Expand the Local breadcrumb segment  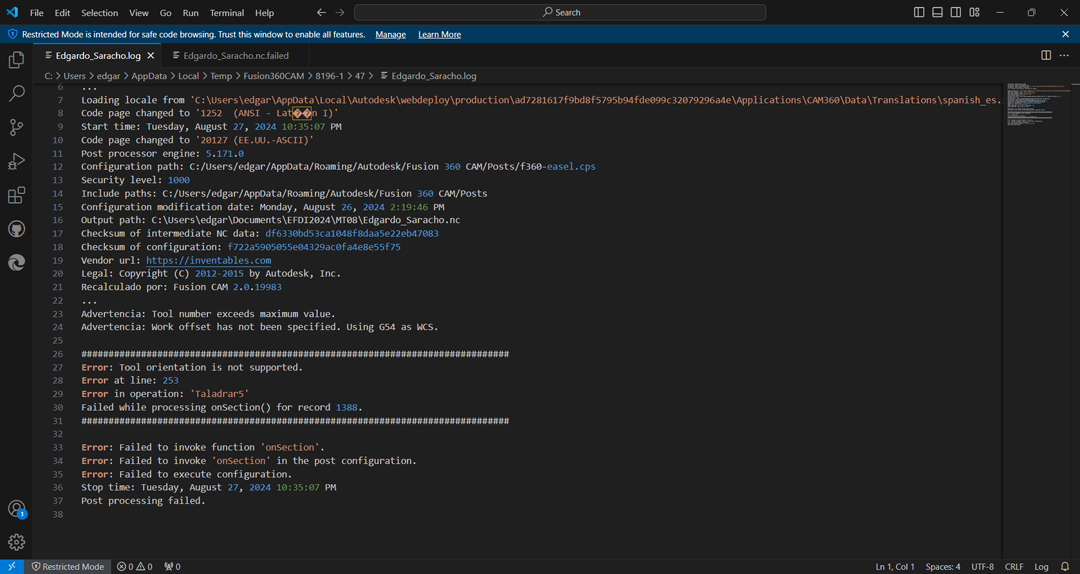click(x=189, y=76)
